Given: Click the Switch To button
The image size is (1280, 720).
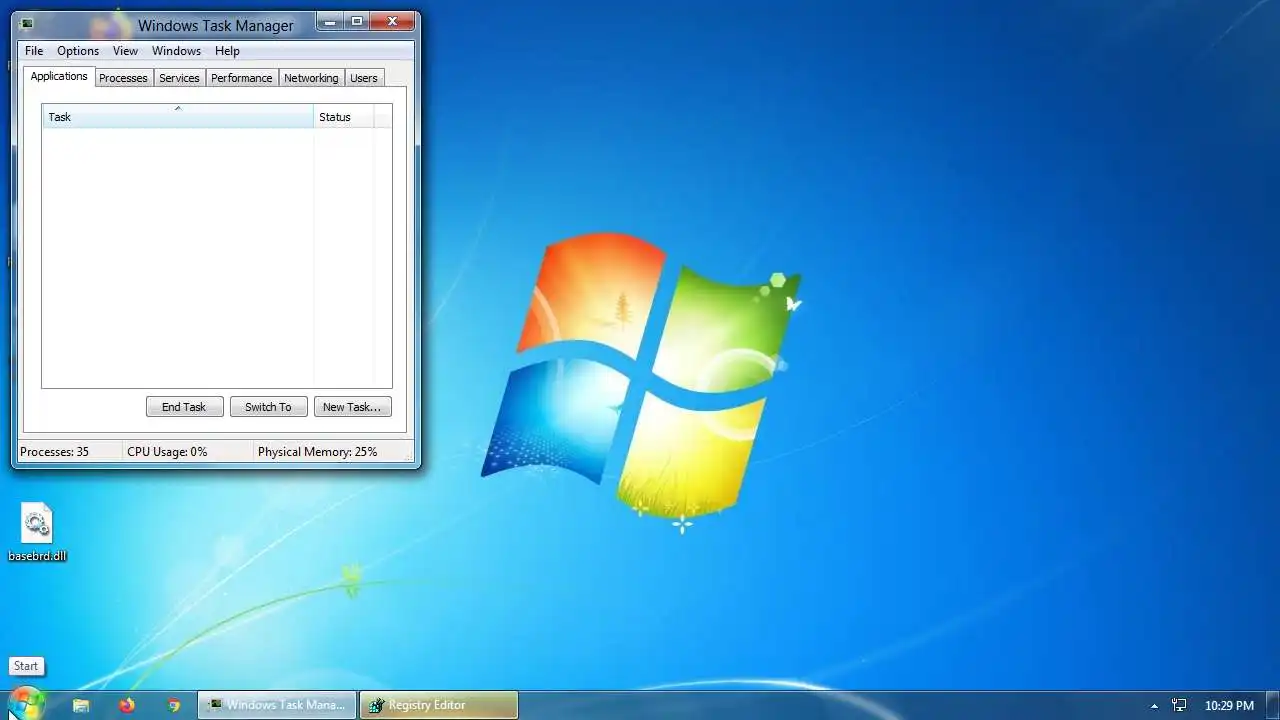Looking at the screenshot, I should pyautogui.click(x=268, y=407).
